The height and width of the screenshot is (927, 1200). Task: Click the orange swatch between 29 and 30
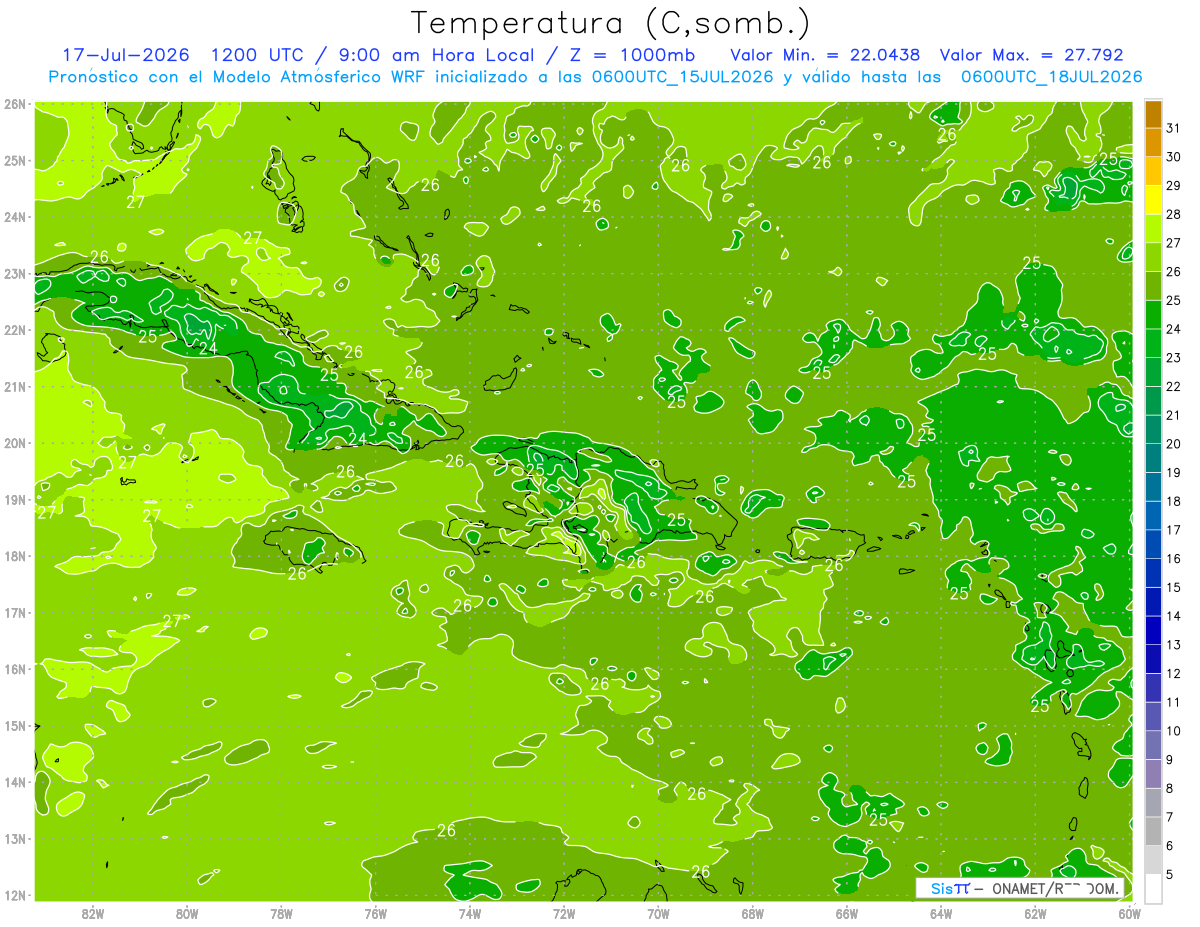pos(1153,171)
